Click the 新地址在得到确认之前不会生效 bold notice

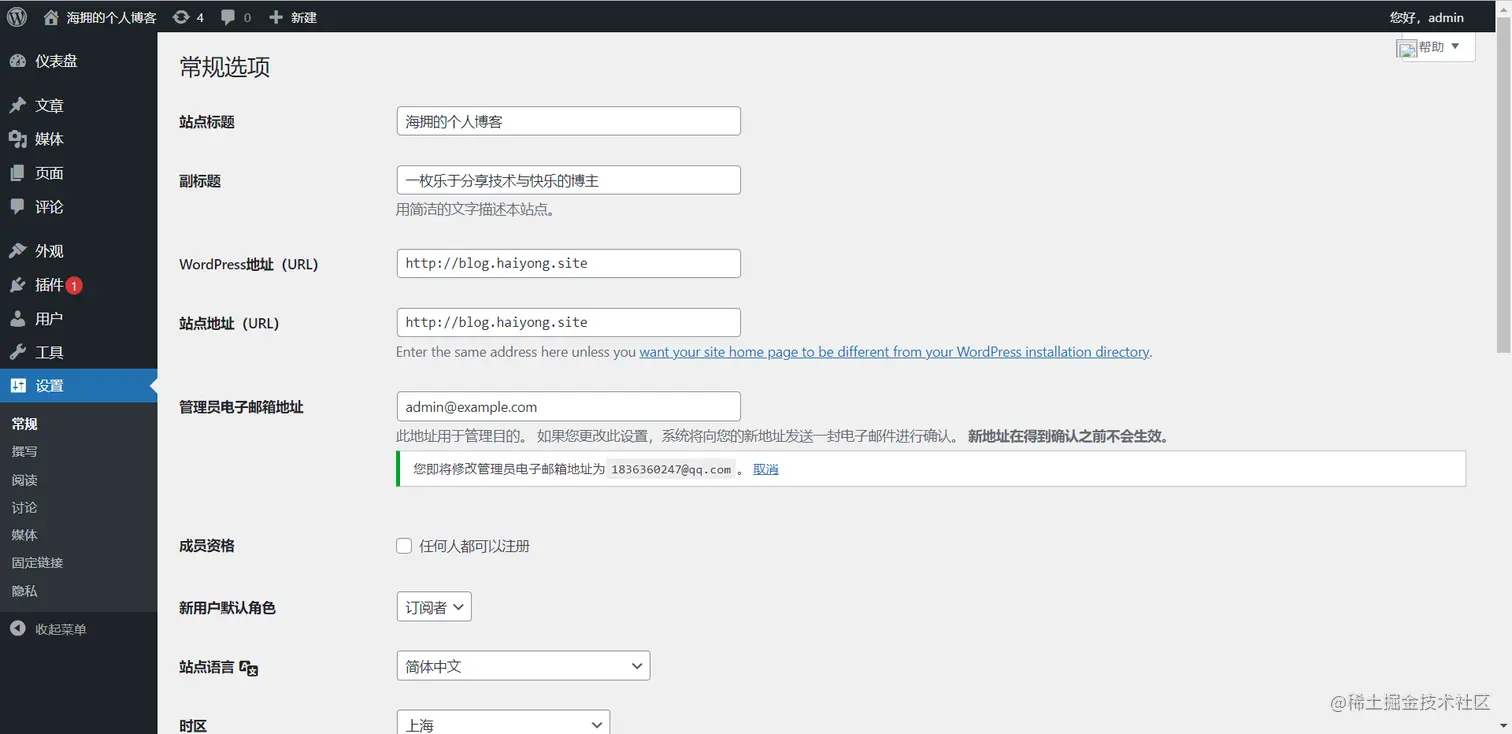coord(1068,436)
